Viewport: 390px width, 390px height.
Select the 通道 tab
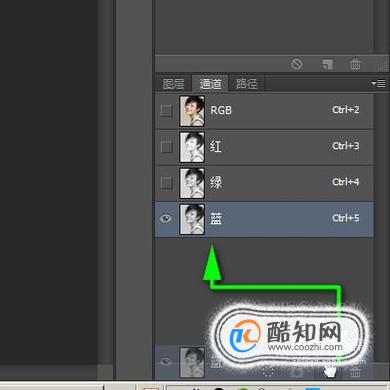click(x=210, y=84)
